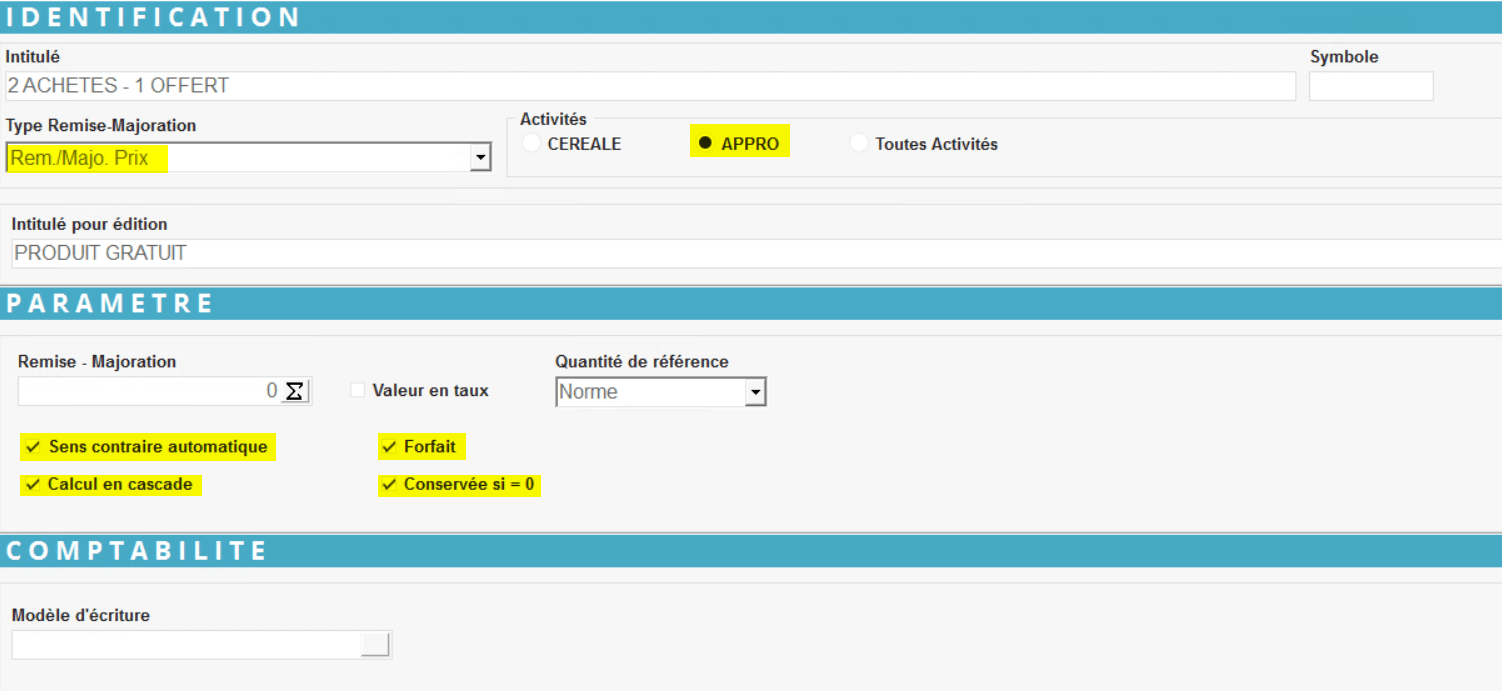This screenshot has width=1502, height=691.
Task: Click the Modèle d'écriture text field
Action: click(185, 645)
